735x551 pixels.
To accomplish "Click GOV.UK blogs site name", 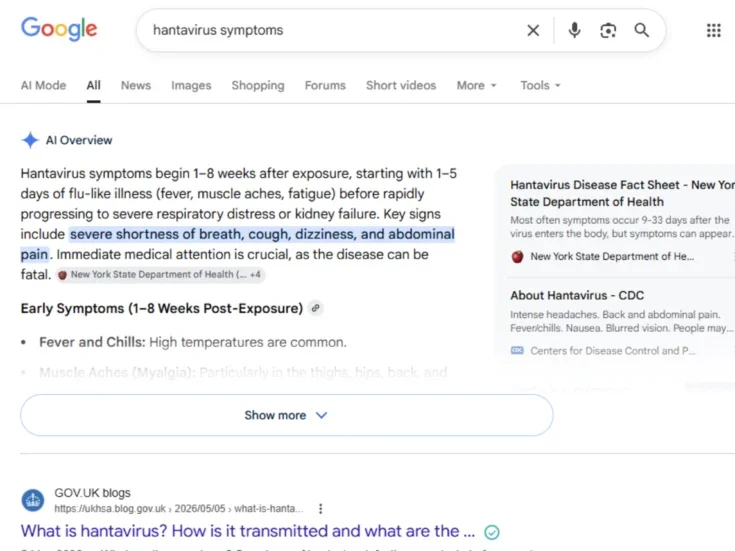I will (92, 493).
